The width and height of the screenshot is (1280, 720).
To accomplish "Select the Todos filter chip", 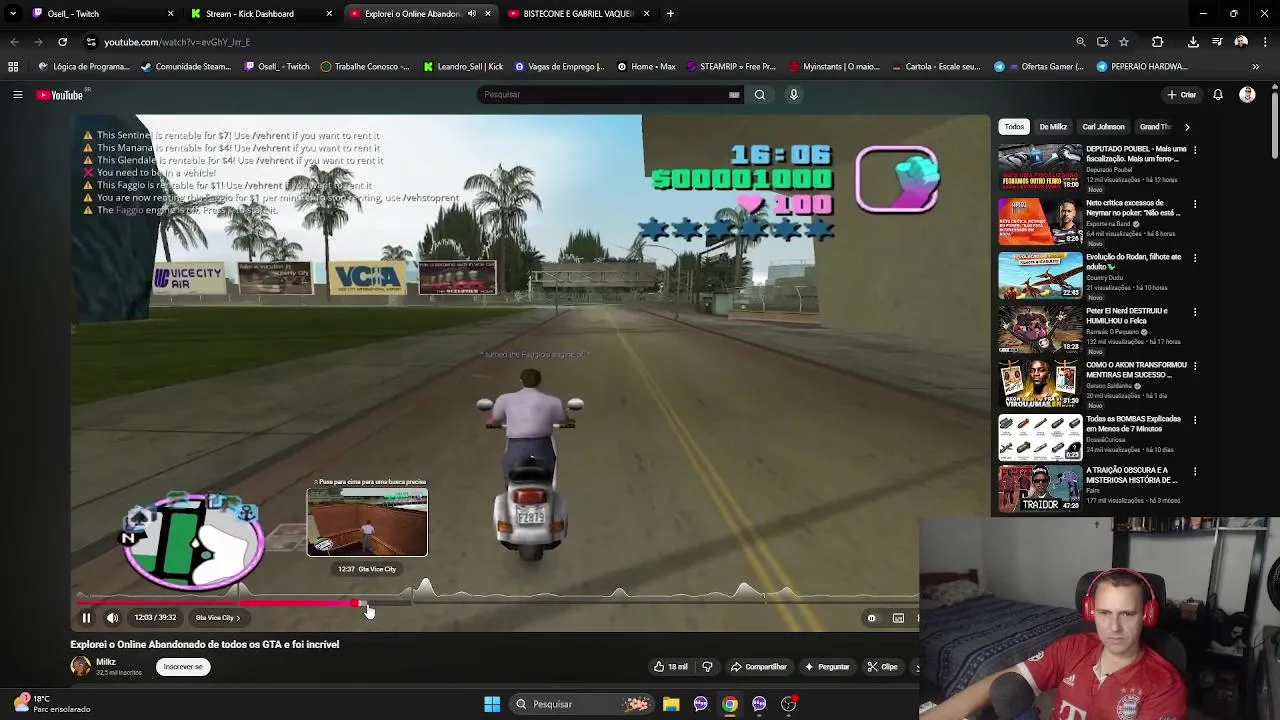I will click(1014, 127).
